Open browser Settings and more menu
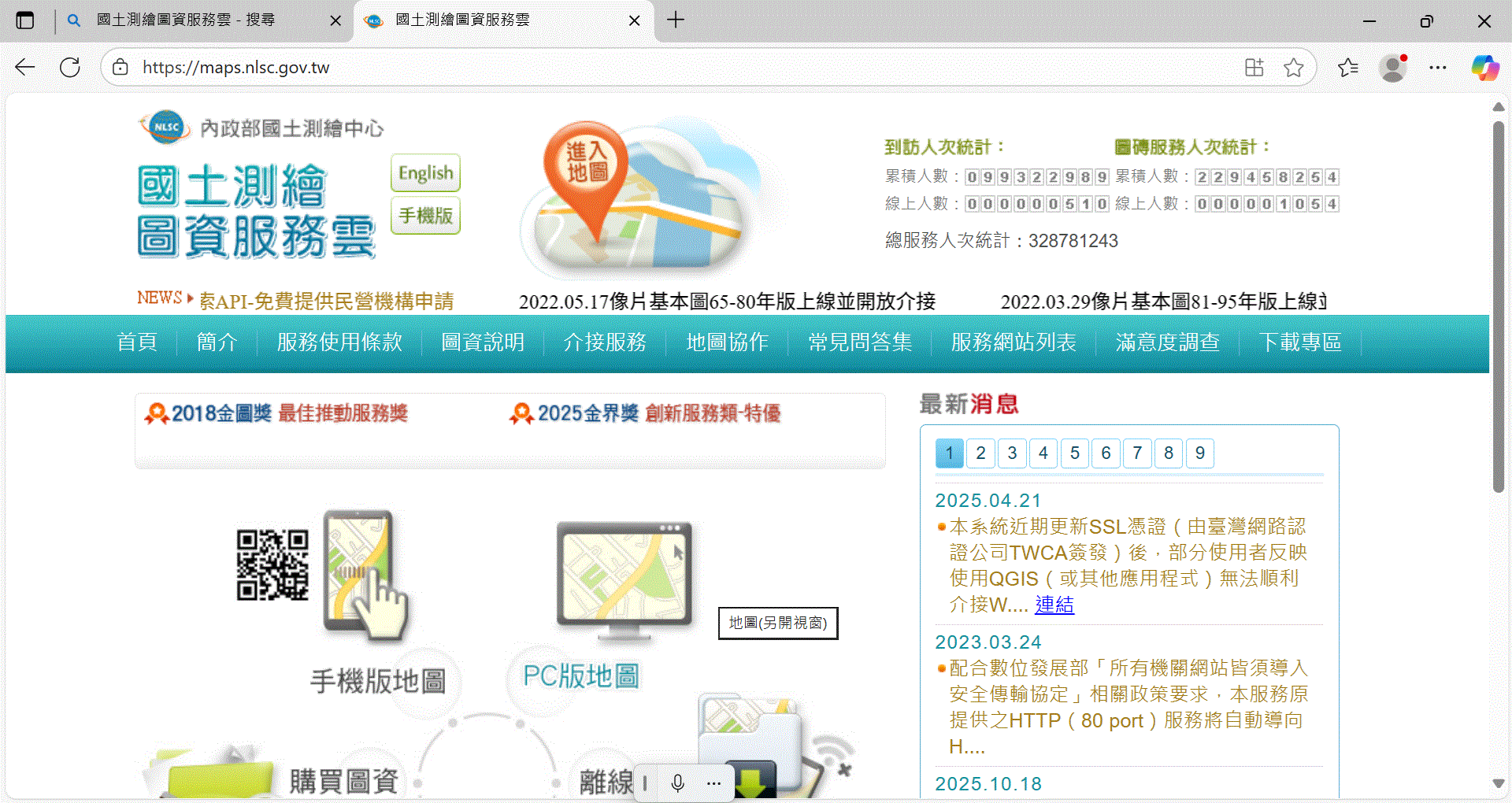This screenshot has width=1512, height=803. [x=1438, y=68]
